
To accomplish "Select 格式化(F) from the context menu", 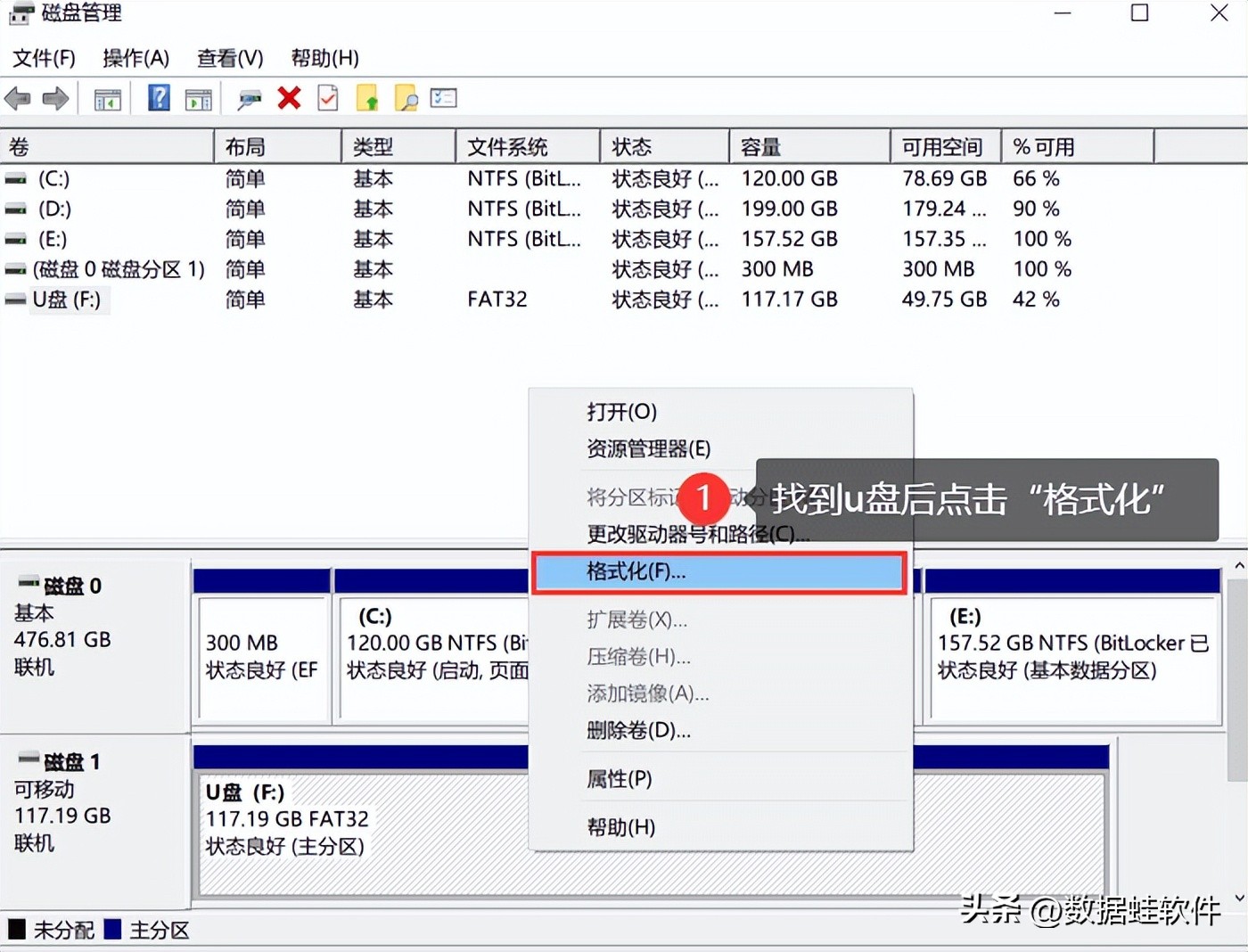I will (x=635, y=571).
